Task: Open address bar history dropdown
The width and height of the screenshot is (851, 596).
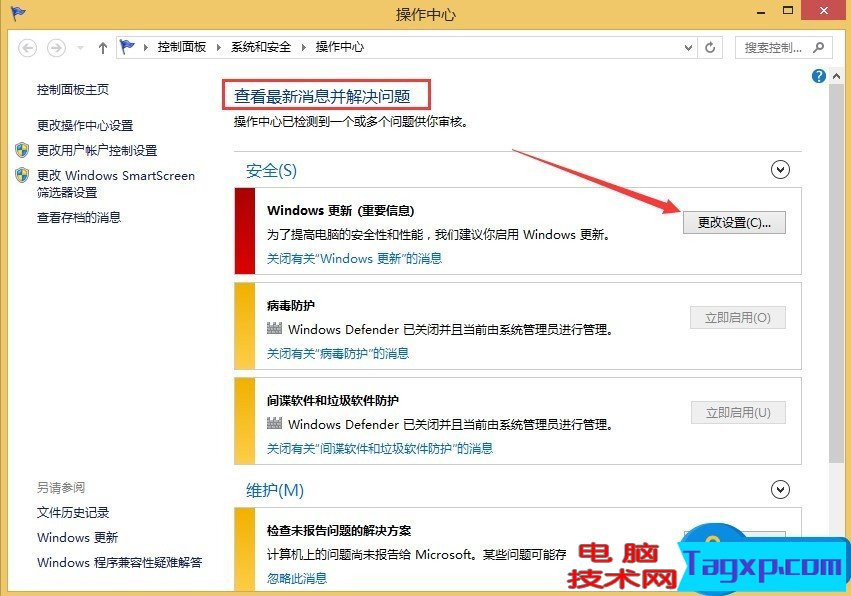Action: click(x=688, y=48)
